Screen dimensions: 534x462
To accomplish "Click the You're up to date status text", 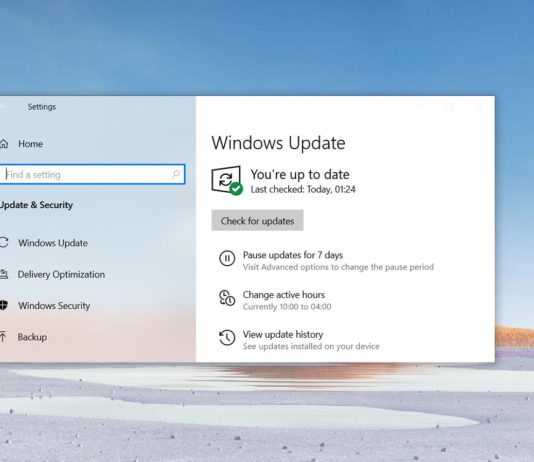I will pos(300,174).
